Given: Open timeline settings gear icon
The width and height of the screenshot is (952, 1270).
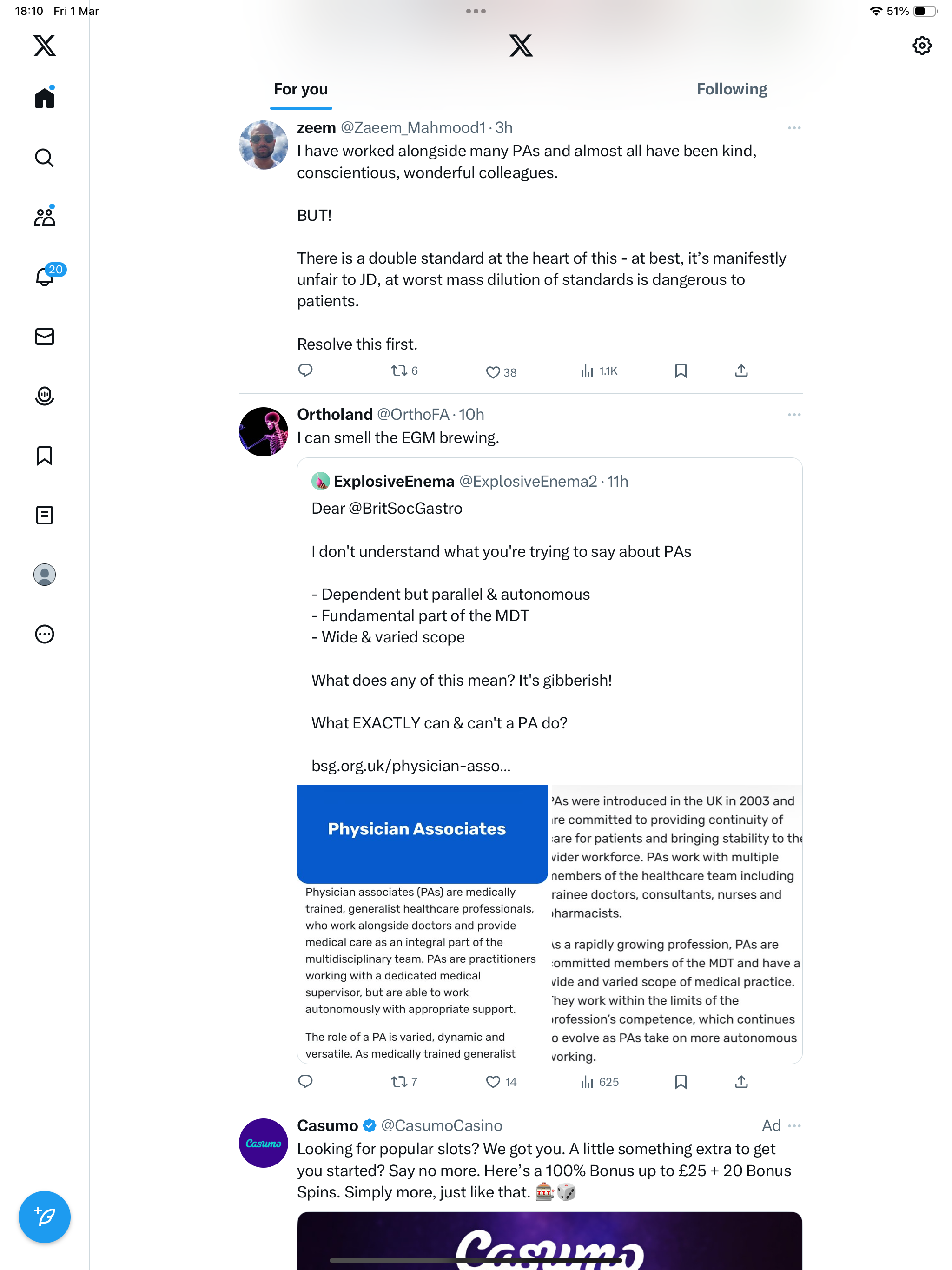Looking at the screenshot, I should [x=922, y=46].
